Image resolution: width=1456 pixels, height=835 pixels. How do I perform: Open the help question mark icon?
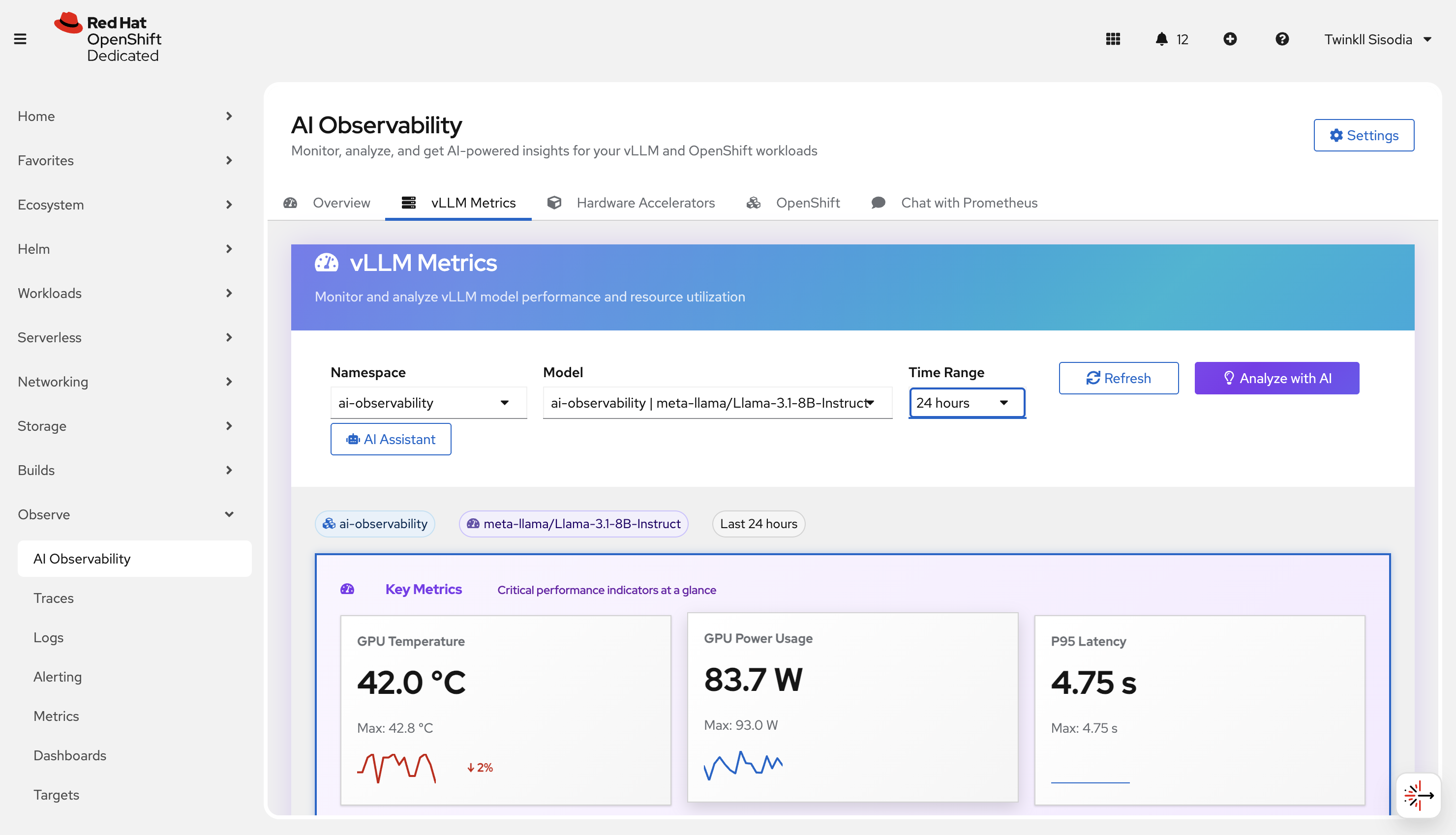[x=1282, y=38]
